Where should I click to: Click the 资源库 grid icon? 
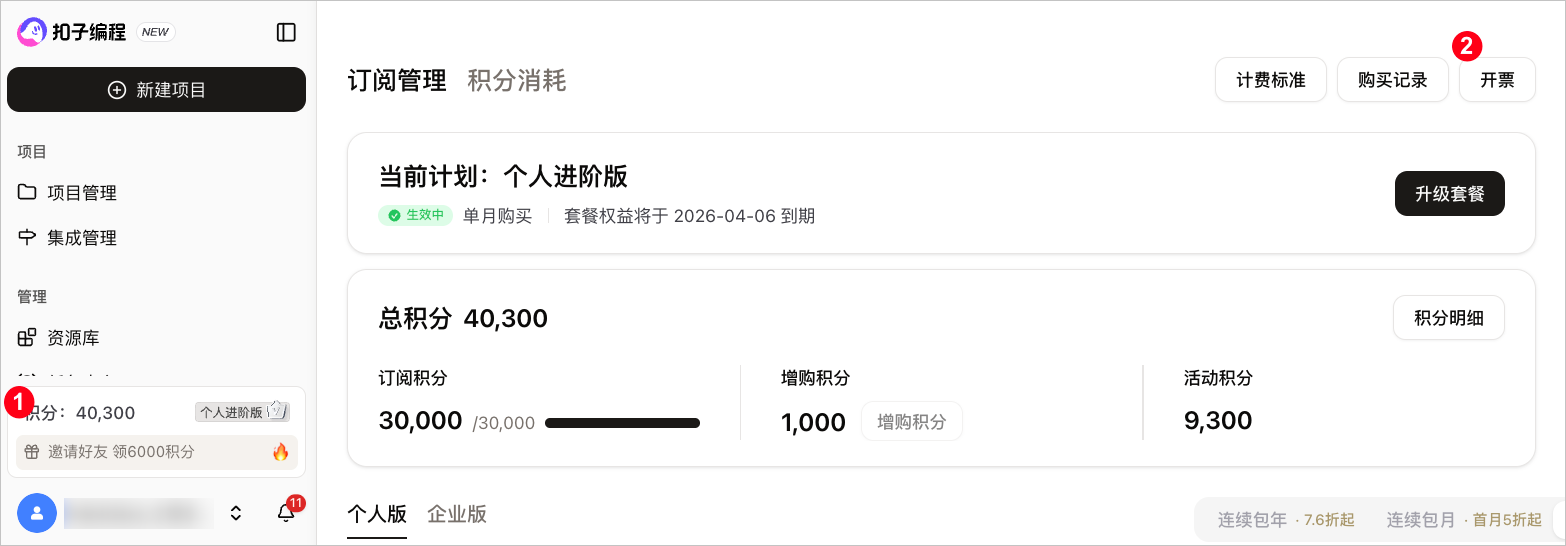pos(28,337)
